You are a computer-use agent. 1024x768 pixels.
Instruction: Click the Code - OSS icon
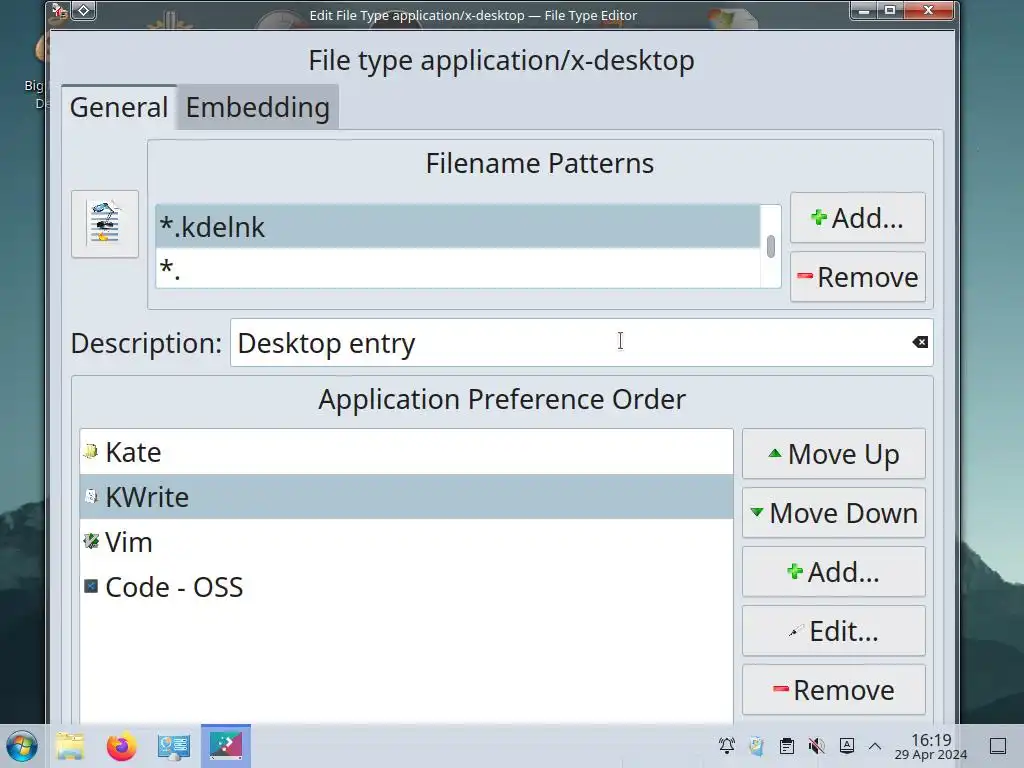pos(91,586)
